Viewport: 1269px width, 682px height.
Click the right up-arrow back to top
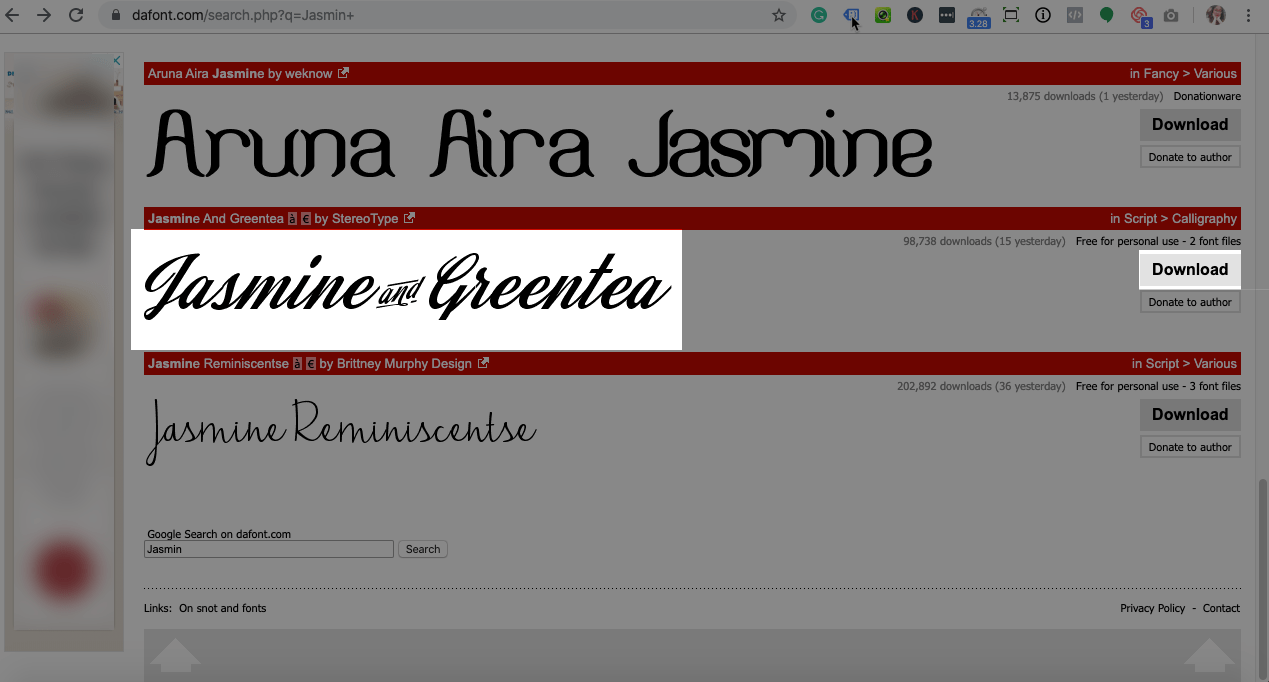pyautogui.click(x=1210, y=655)
